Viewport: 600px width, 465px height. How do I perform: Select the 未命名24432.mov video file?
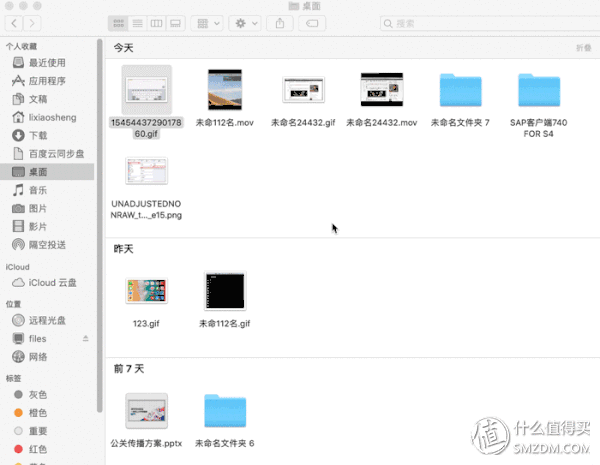click(x=382, y=90)
